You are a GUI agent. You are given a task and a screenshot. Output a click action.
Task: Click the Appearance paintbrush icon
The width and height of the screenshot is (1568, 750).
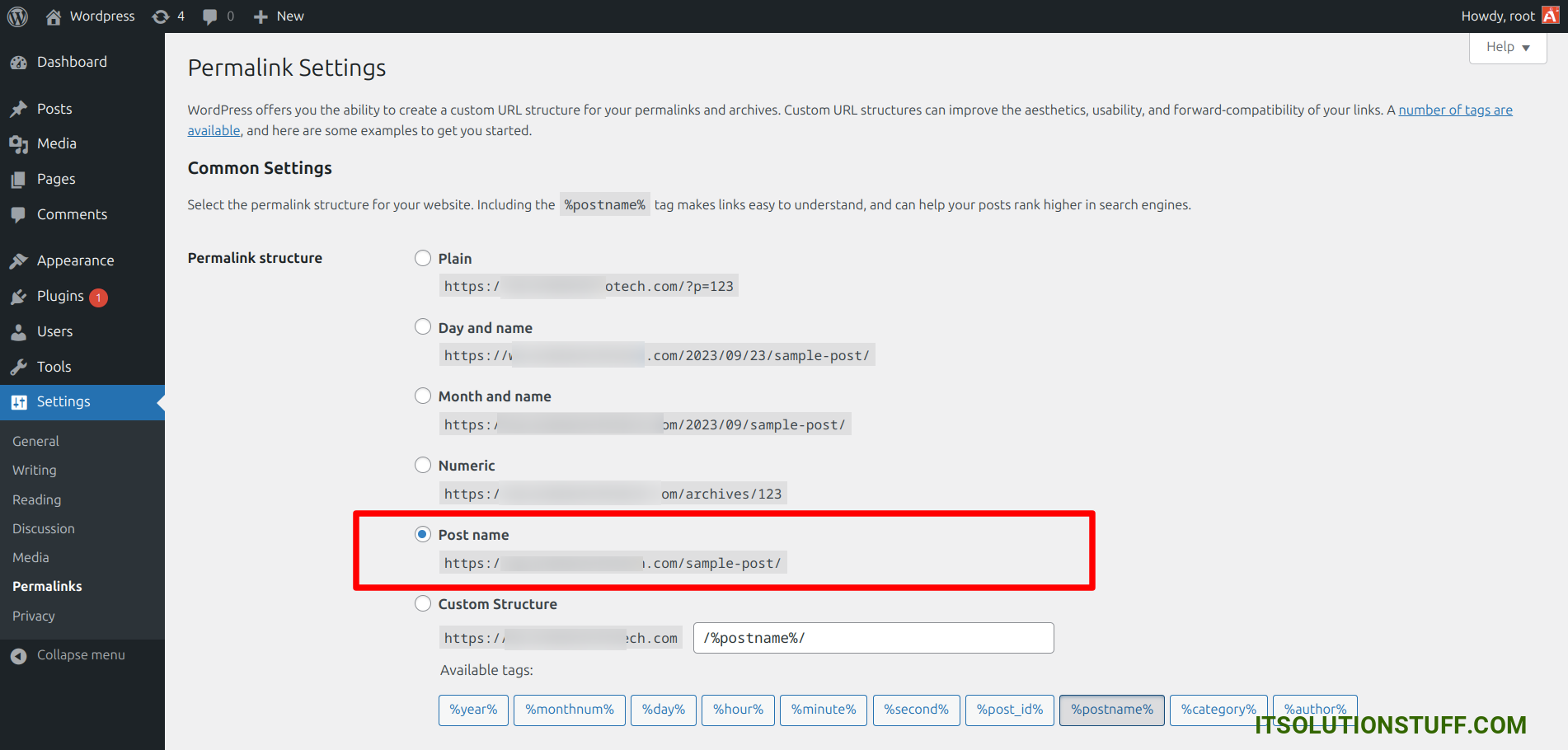click(18, 261)
